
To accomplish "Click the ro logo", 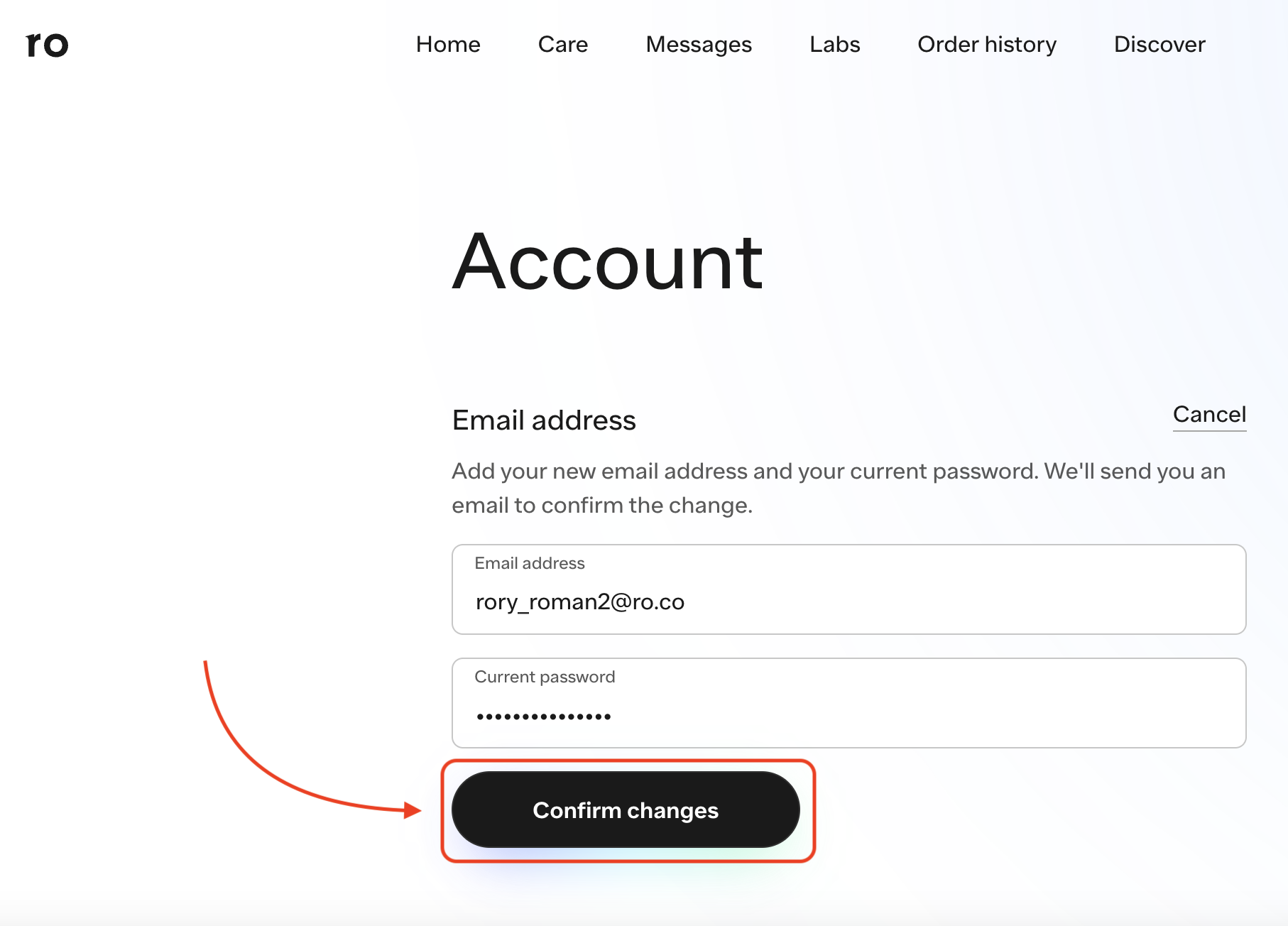I will pos(47,45).
